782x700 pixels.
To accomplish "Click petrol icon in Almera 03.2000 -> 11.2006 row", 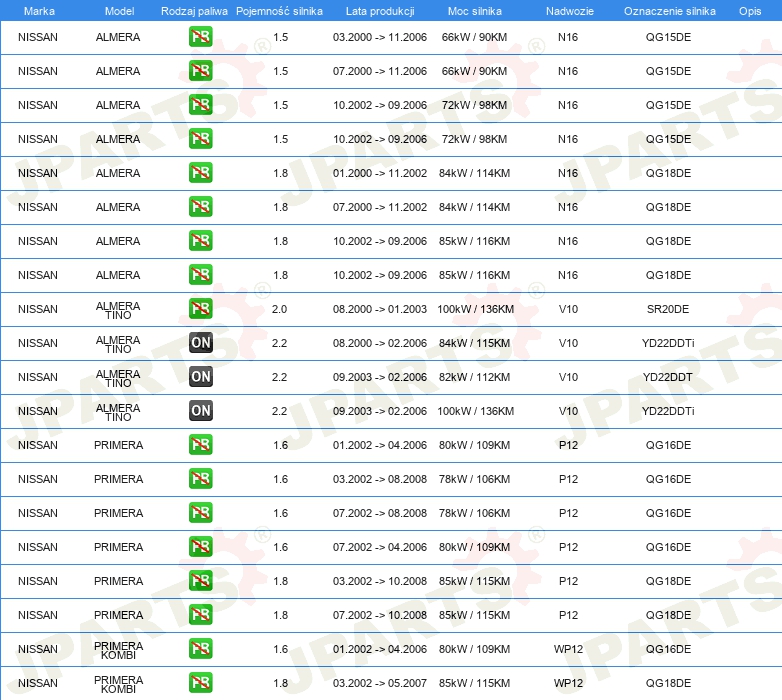I will 200,37.
